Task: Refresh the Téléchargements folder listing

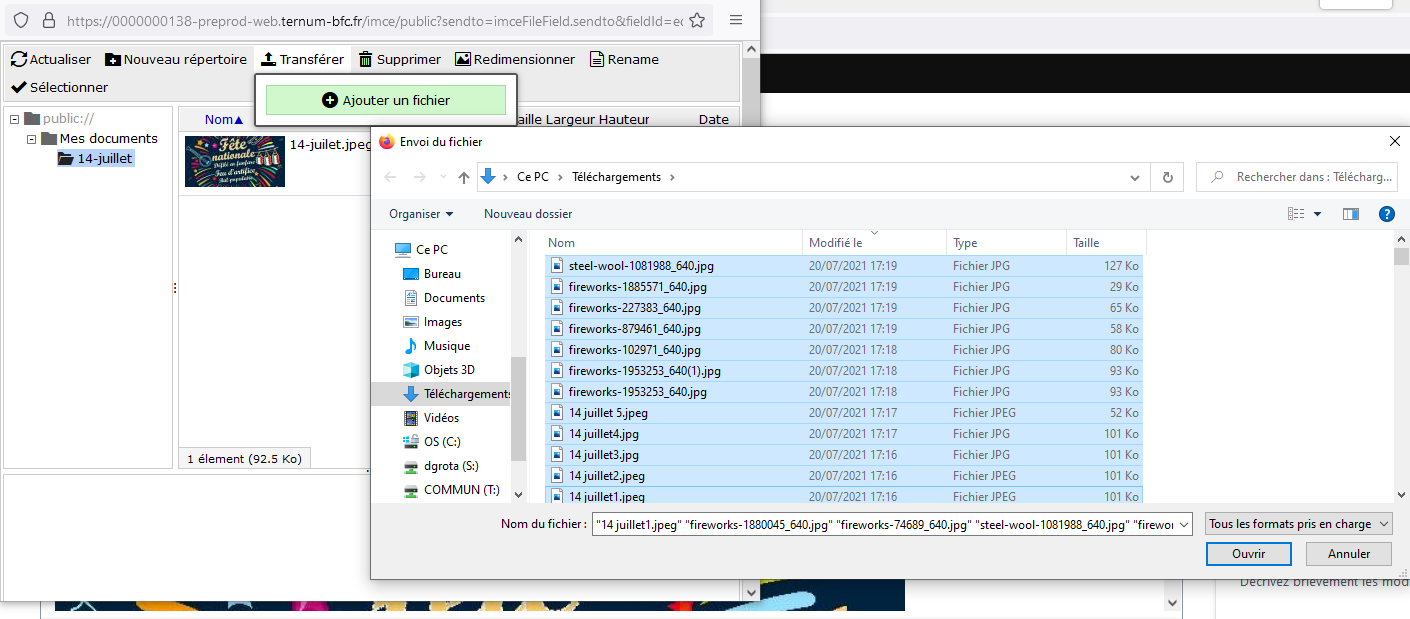Action: click(x=1167, y=177)
